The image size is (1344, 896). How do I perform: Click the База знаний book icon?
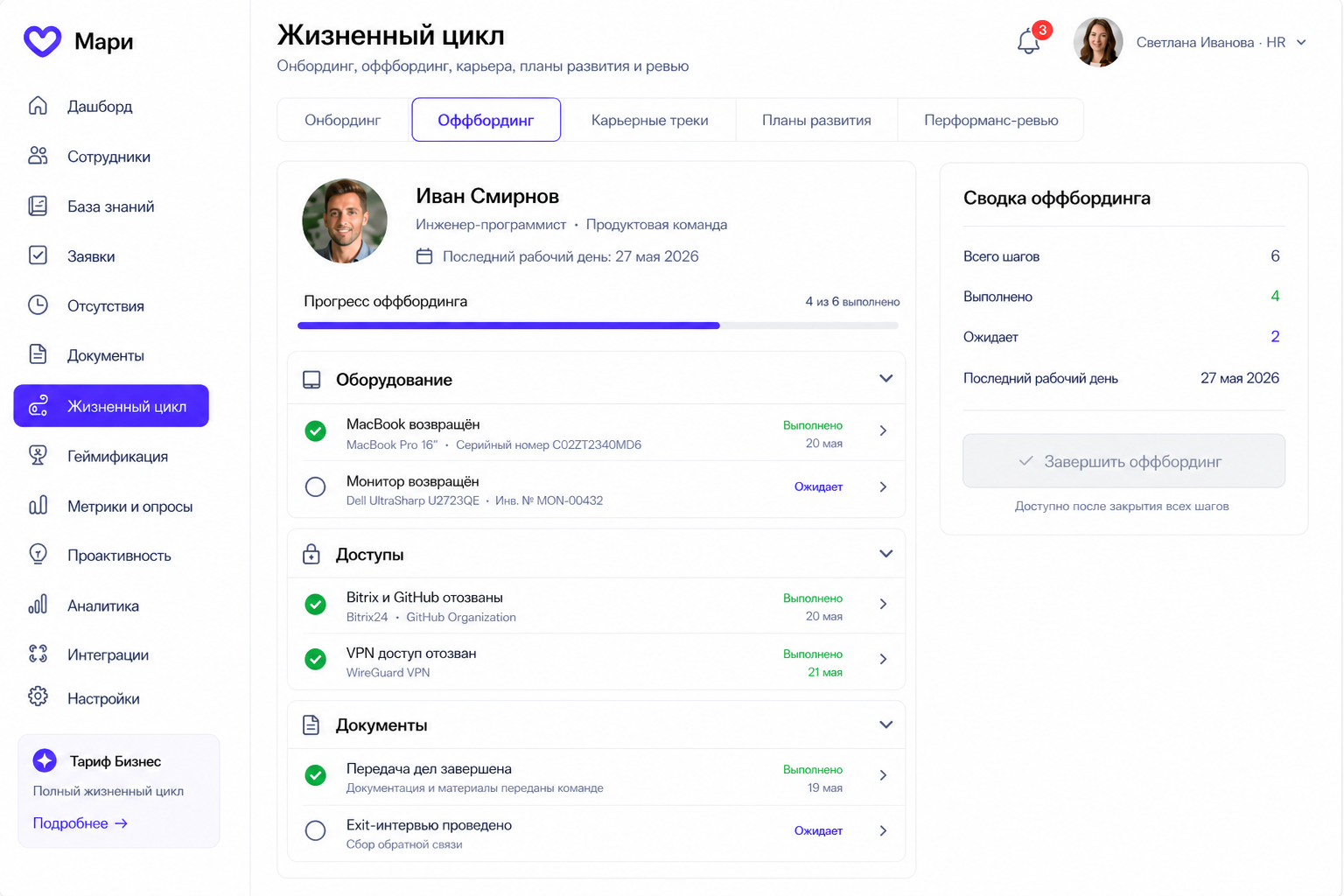(x=38, y=206)
